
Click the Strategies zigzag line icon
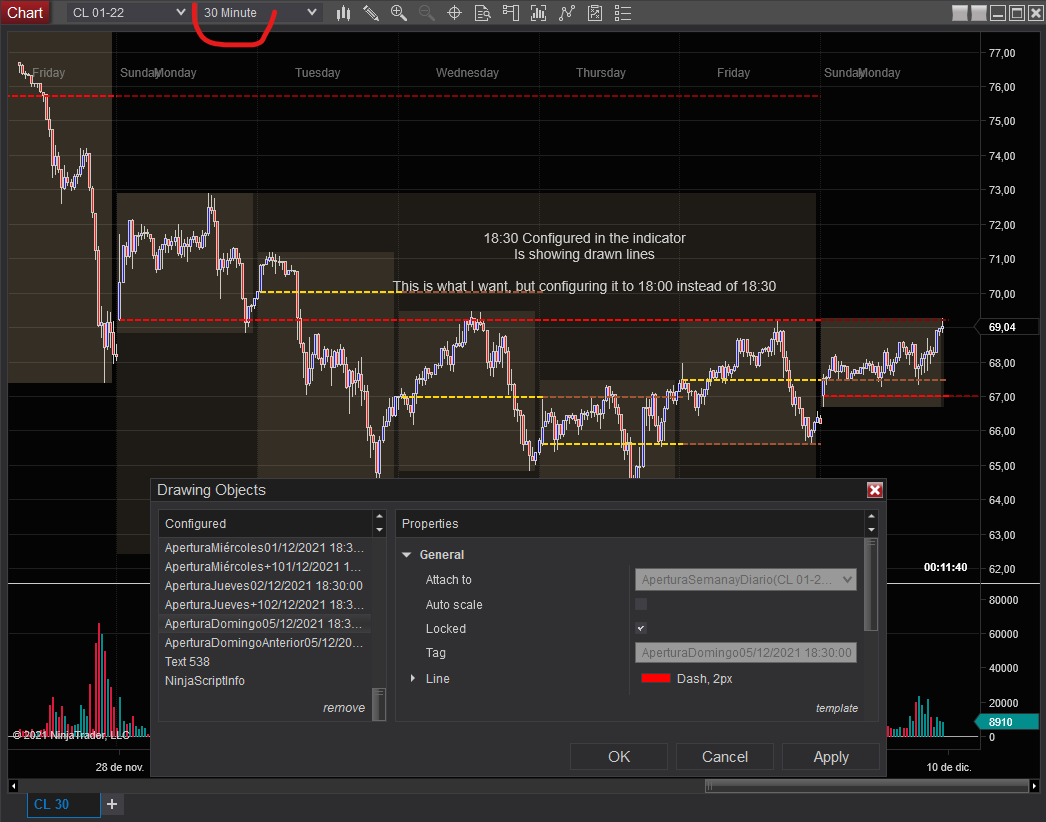[x=566, y=13]
